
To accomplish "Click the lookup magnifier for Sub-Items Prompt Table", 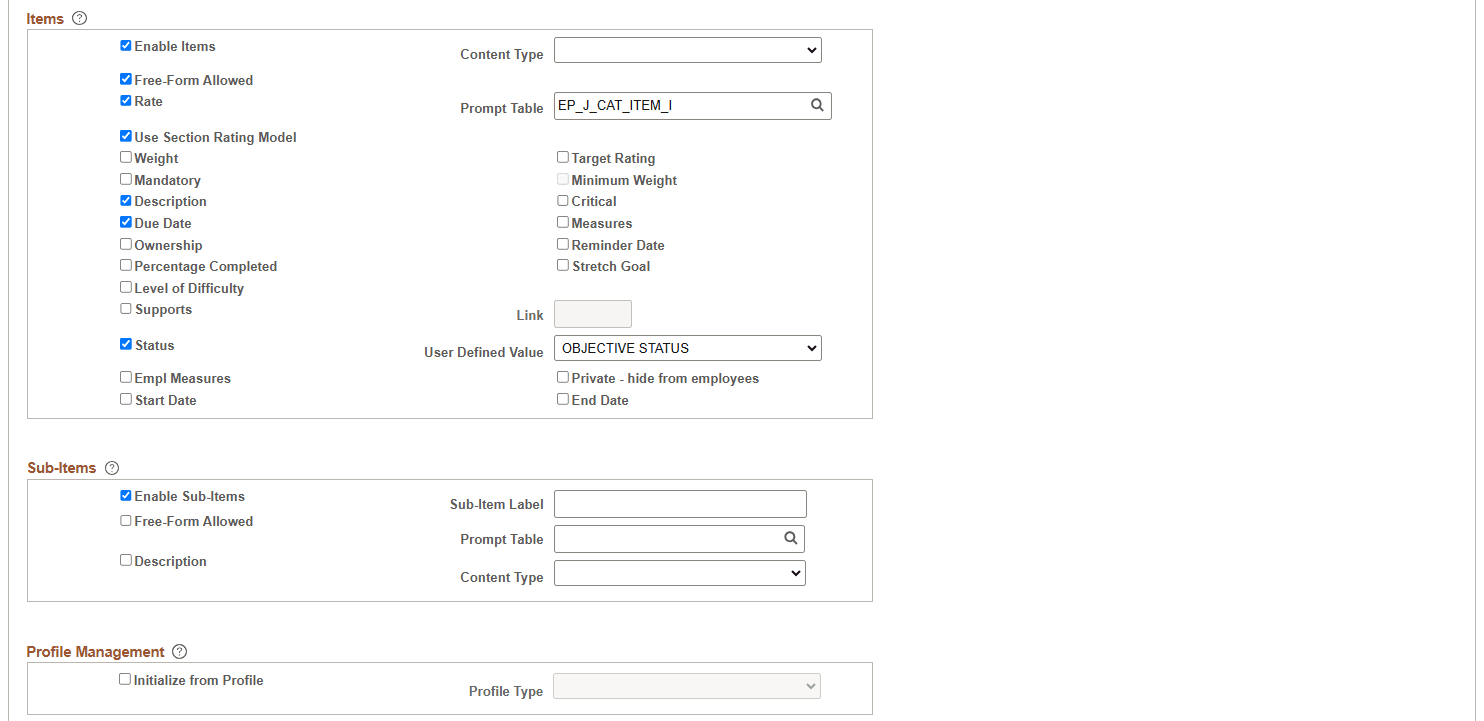I will [790, 538].
